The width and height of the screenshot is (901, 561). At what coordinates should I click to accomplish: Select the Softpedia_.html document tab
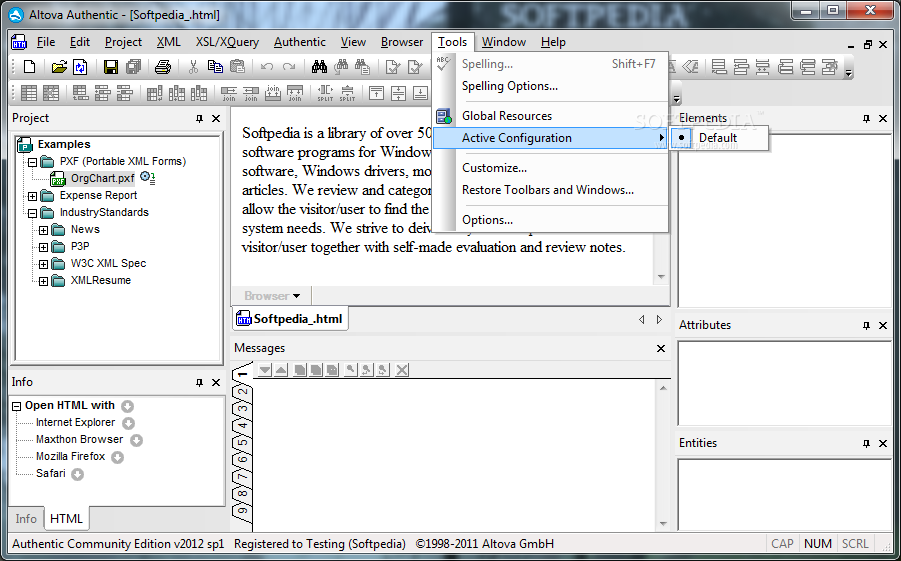pyautogui.click(x=290, y=319)
